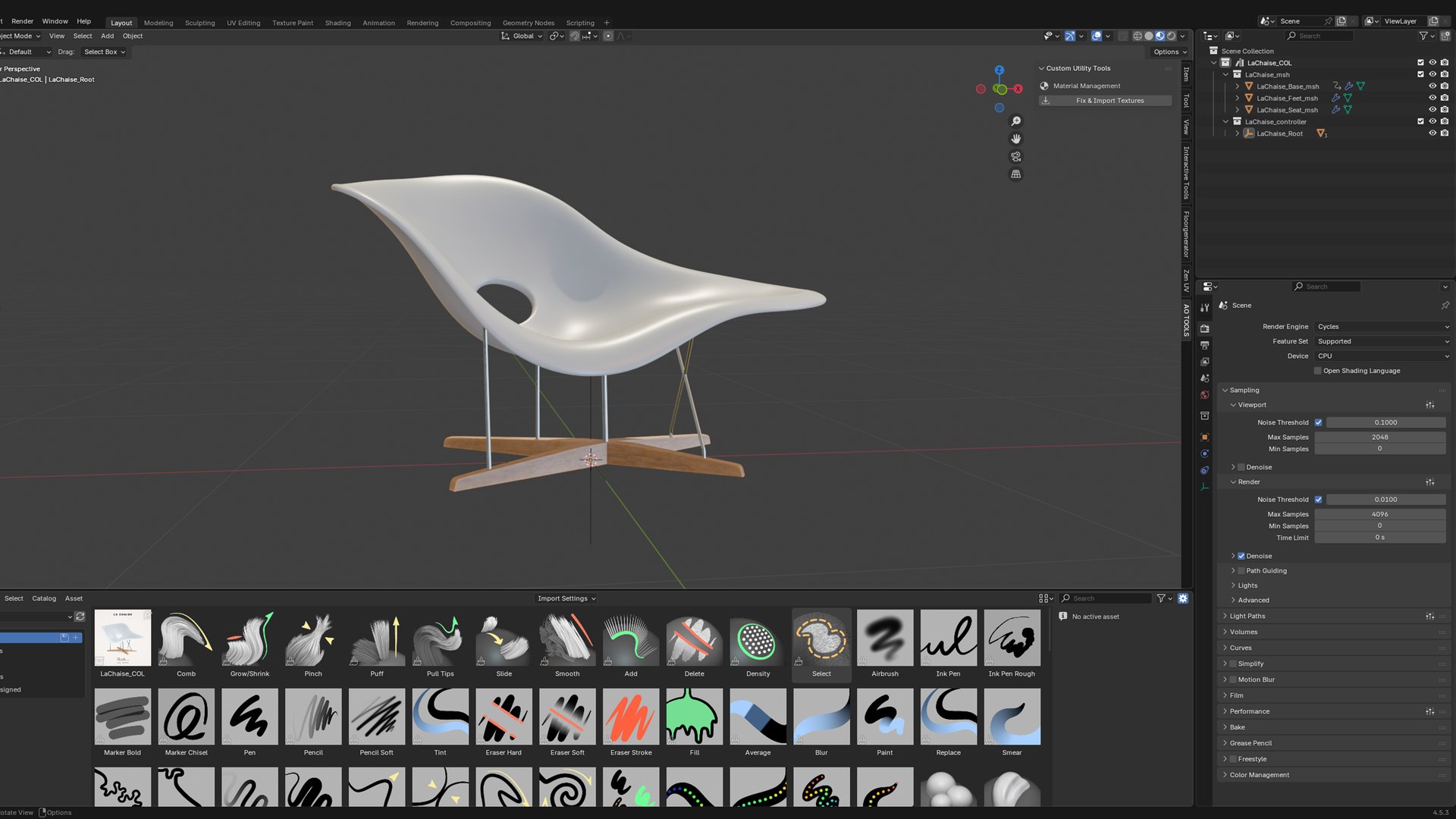Viewport: 1456px width, 819px height.
Task: Toggle camera view icon in viewport
Action: [x=1016, y=156]
